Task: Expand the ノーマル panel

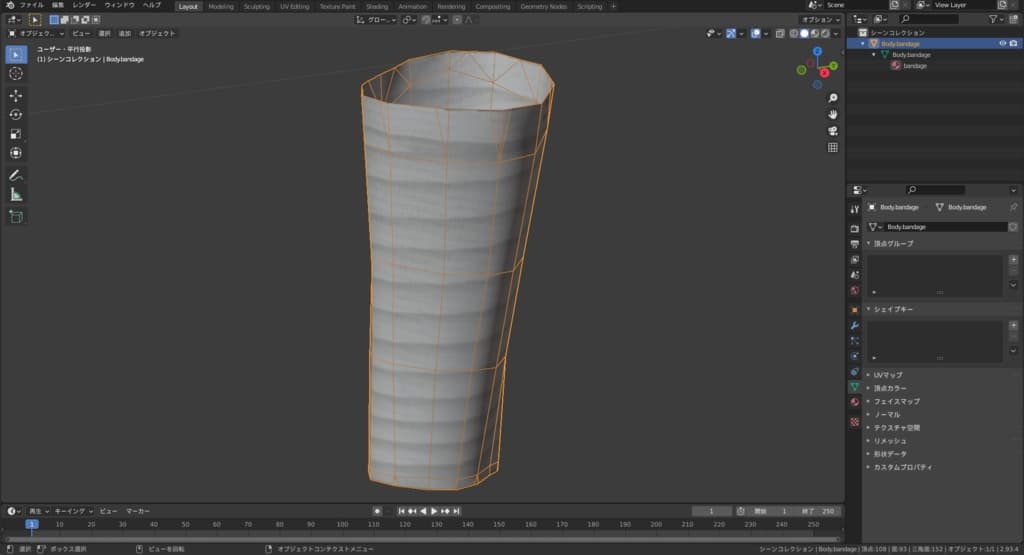Action: [887, 414]
